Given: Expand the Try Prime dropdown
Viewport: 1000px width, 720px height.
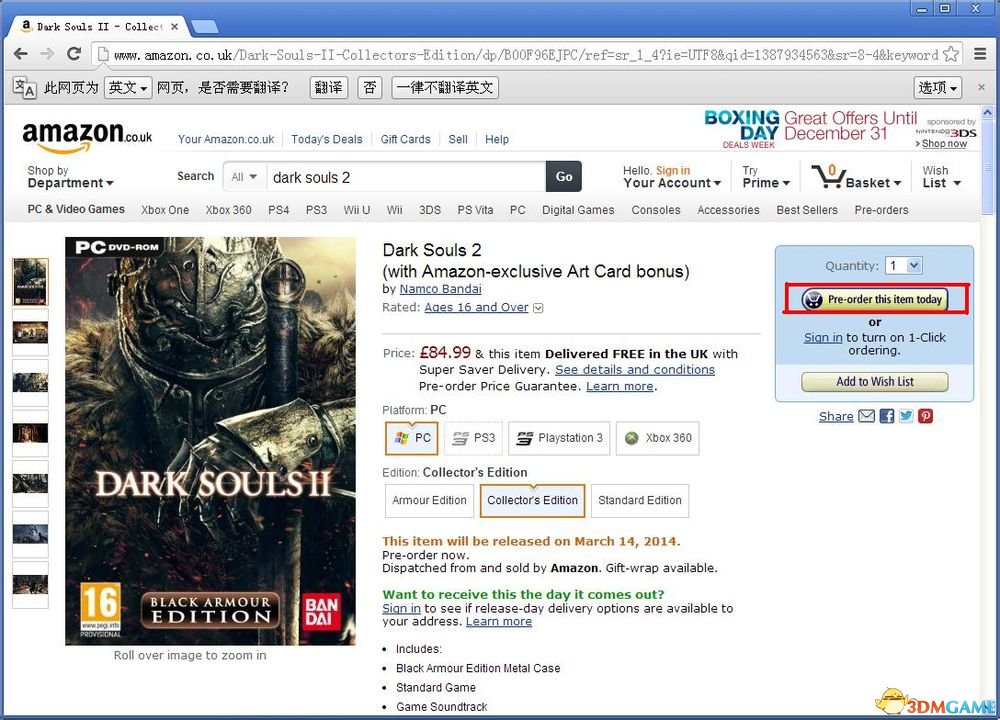Looking at the screenshot, I should pyautogui.click(x=766, y=177).
